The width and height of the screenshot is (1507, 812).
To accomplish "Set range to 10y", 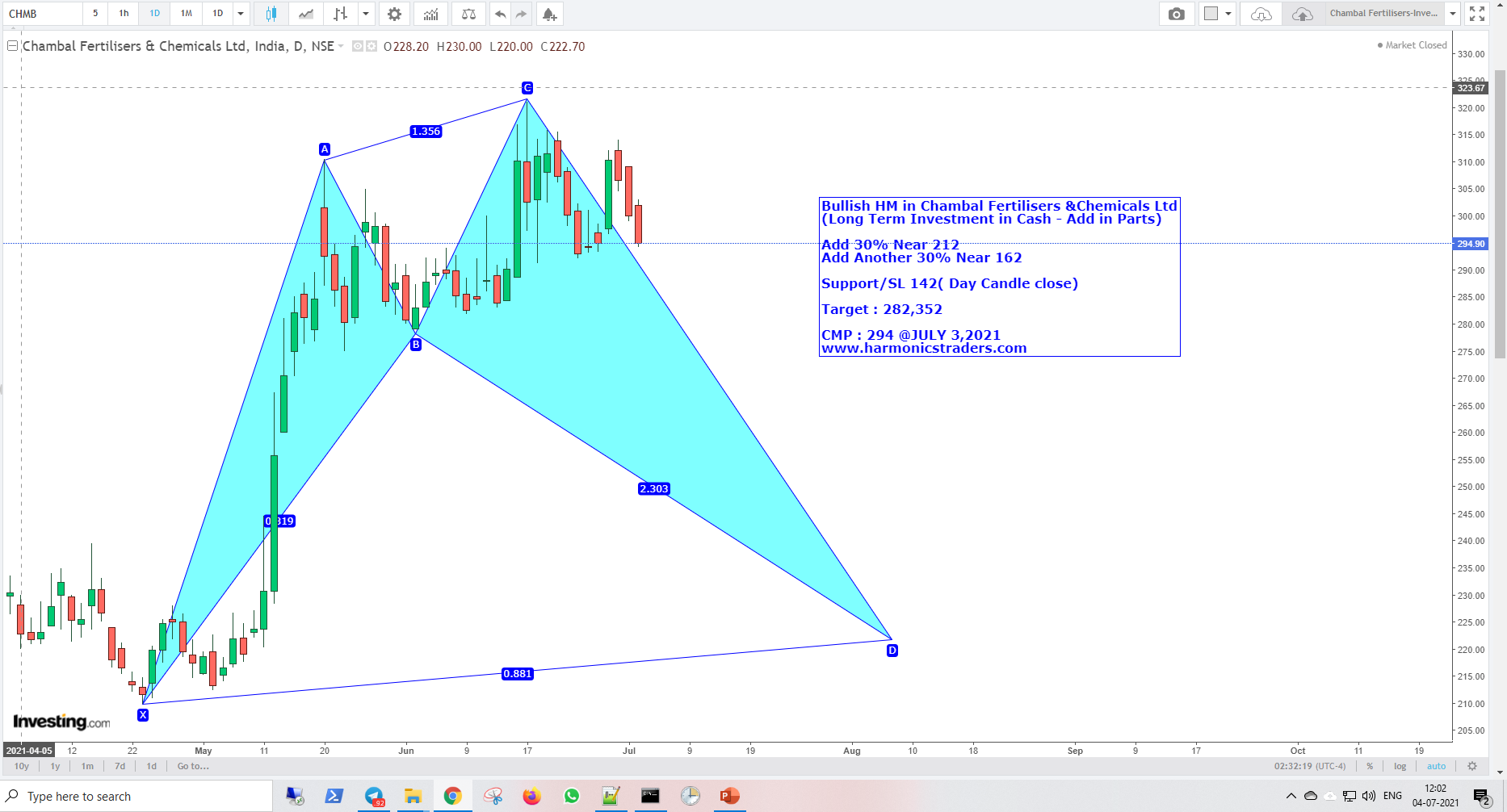I will click(x=22, y=766).
